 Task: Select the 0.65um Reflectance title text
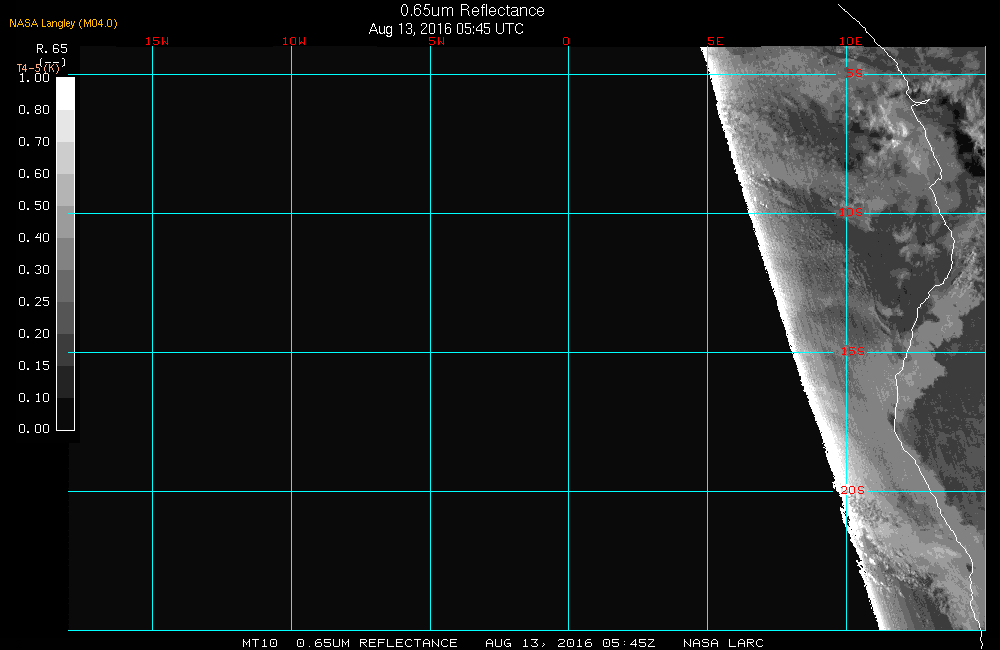coord(472,10)
